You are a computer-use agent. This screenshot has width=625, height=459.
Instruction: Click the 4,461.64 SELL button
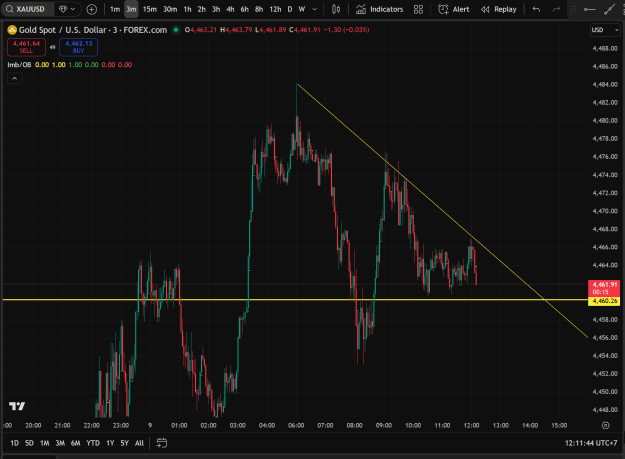pyautogui.click(x=26, y=47)
